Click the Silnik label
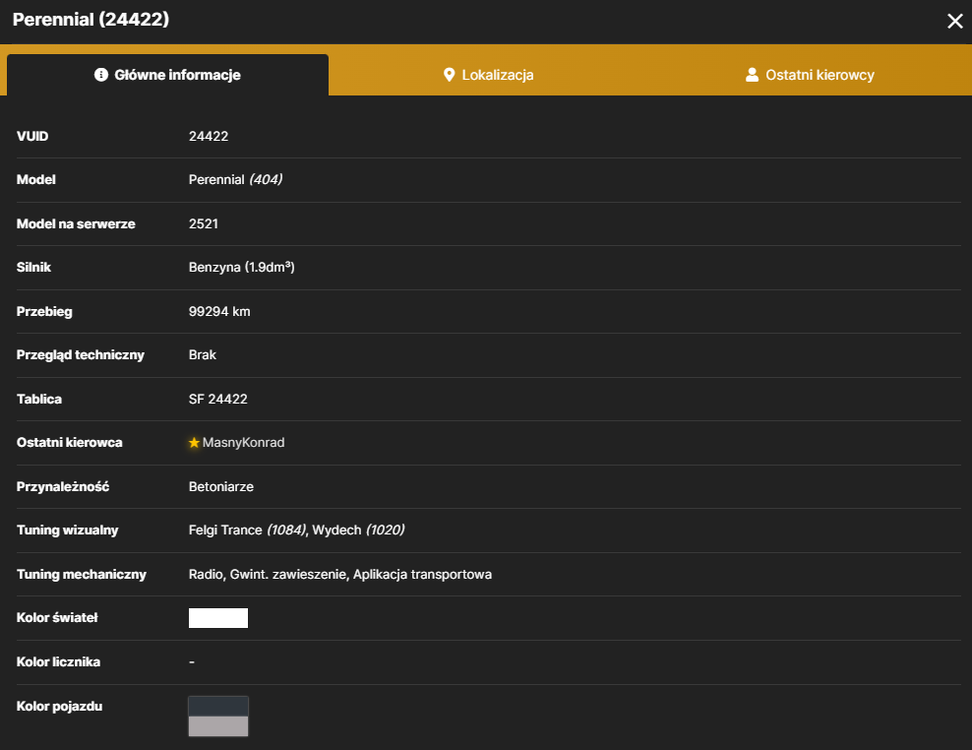972x750 pixels. 34,267
